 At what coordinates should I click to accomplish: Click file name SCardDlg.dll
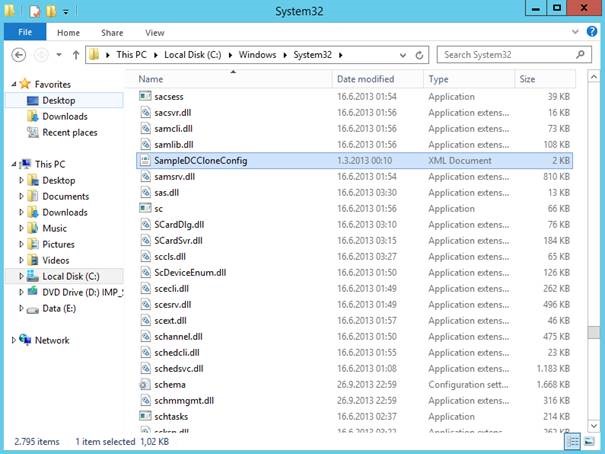pos(179,225)
